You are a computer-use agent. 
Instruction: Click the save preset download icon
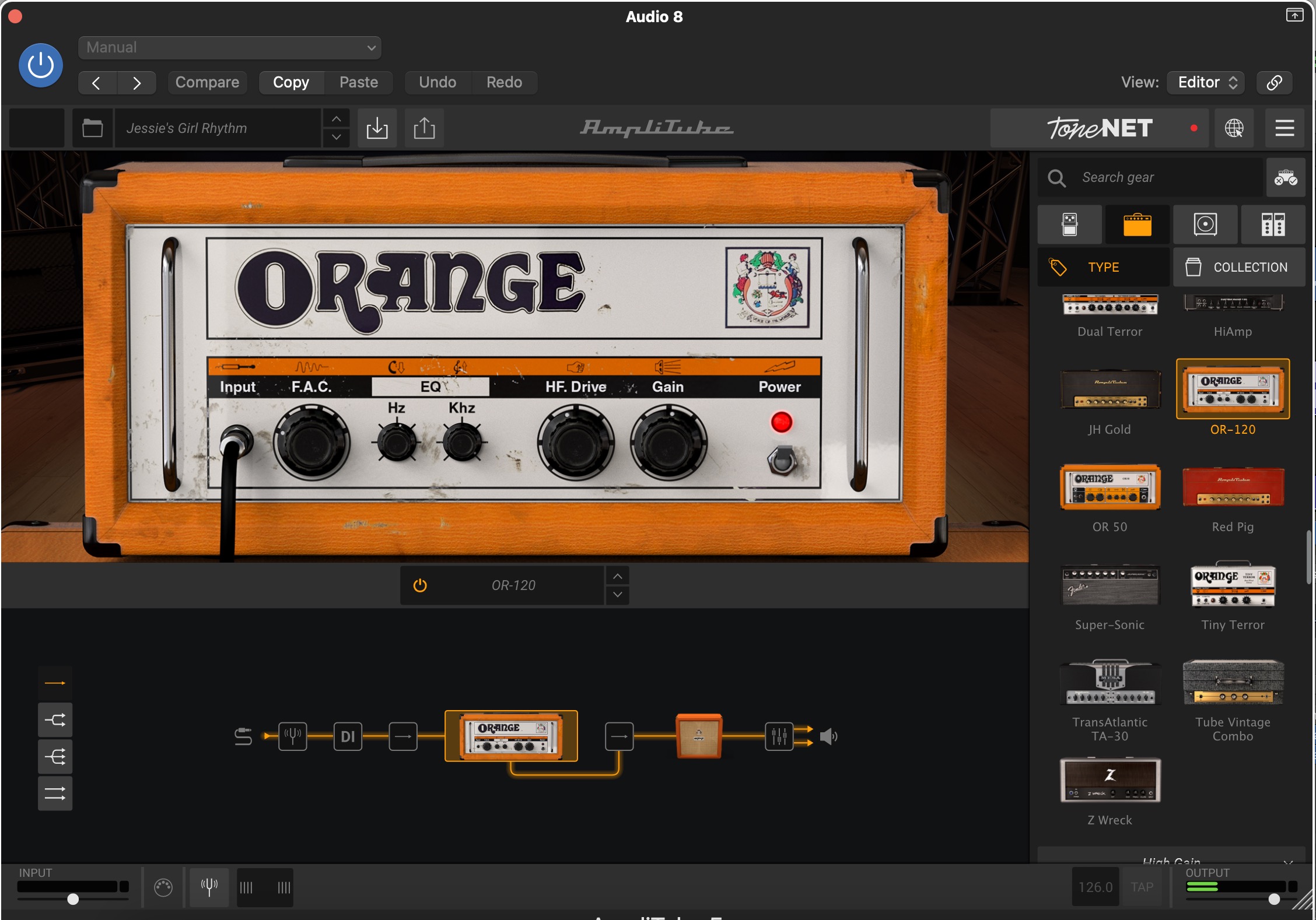coord(377,128)
